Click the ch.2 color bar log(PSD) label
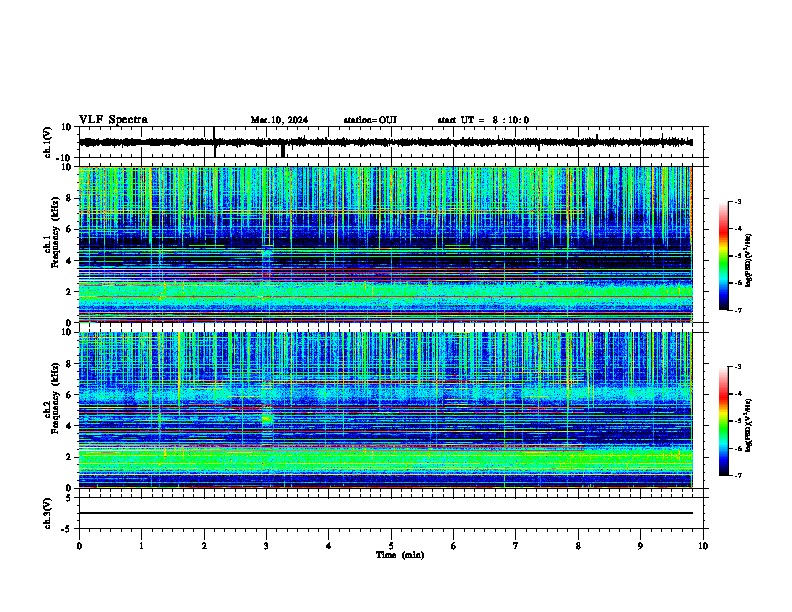Viewport: 792px width, 612px height. 748,425
